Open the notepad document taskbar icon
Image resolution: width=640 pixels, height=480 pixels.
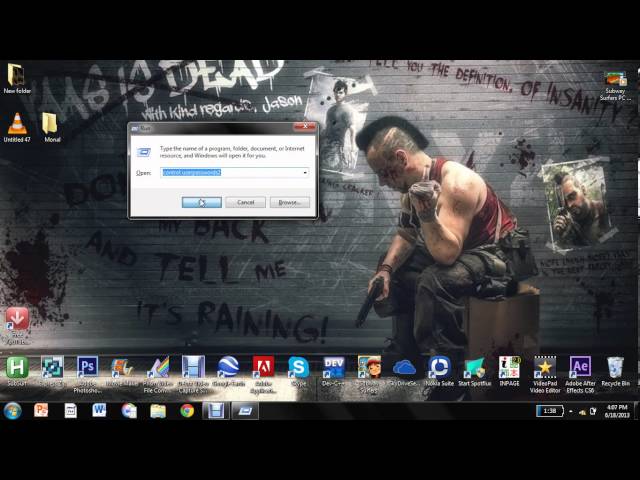[x=70, y=411]
